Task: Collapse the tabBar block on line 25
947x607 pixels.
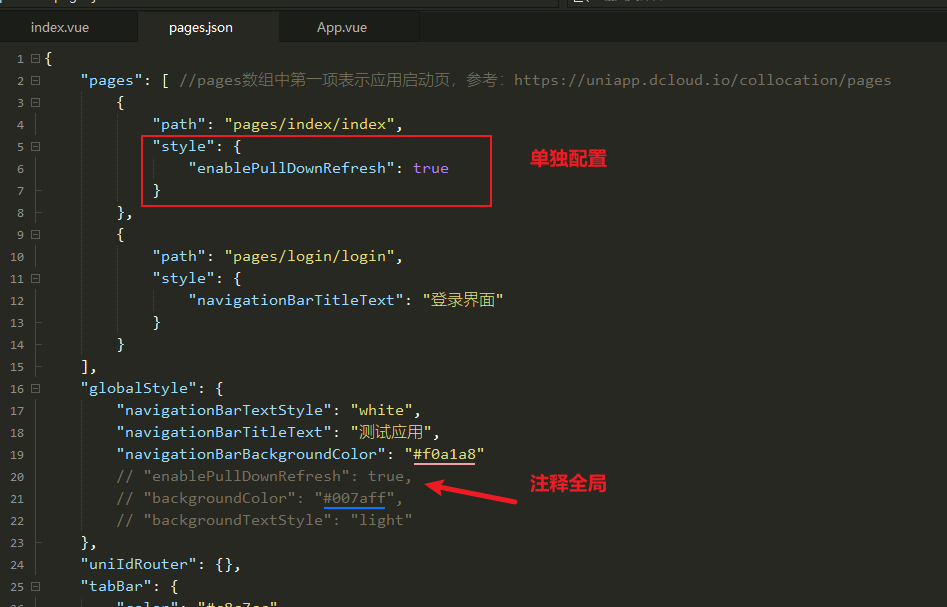Action: point(34,585)
